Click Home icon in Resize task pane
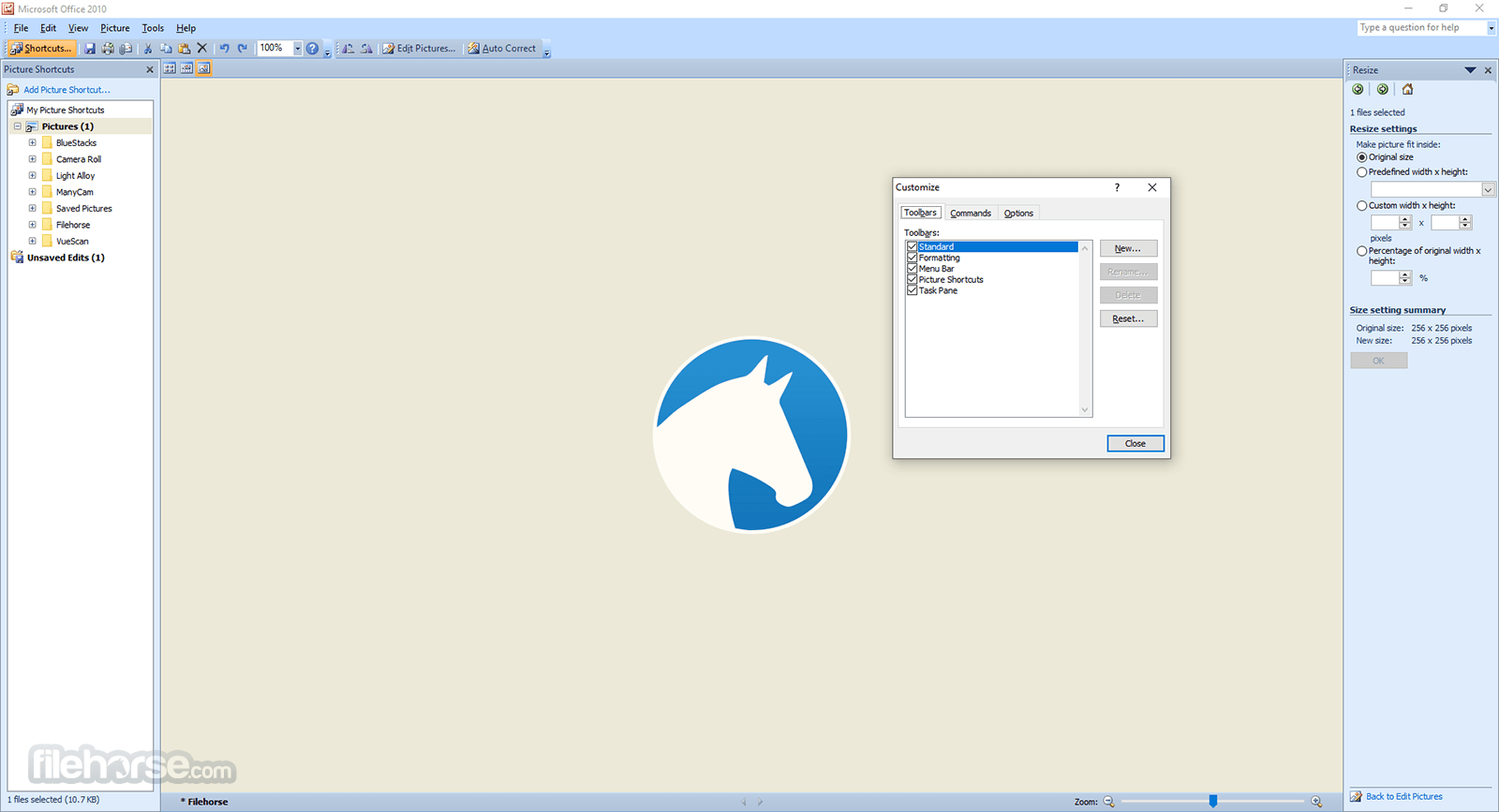 [1407, 89]
